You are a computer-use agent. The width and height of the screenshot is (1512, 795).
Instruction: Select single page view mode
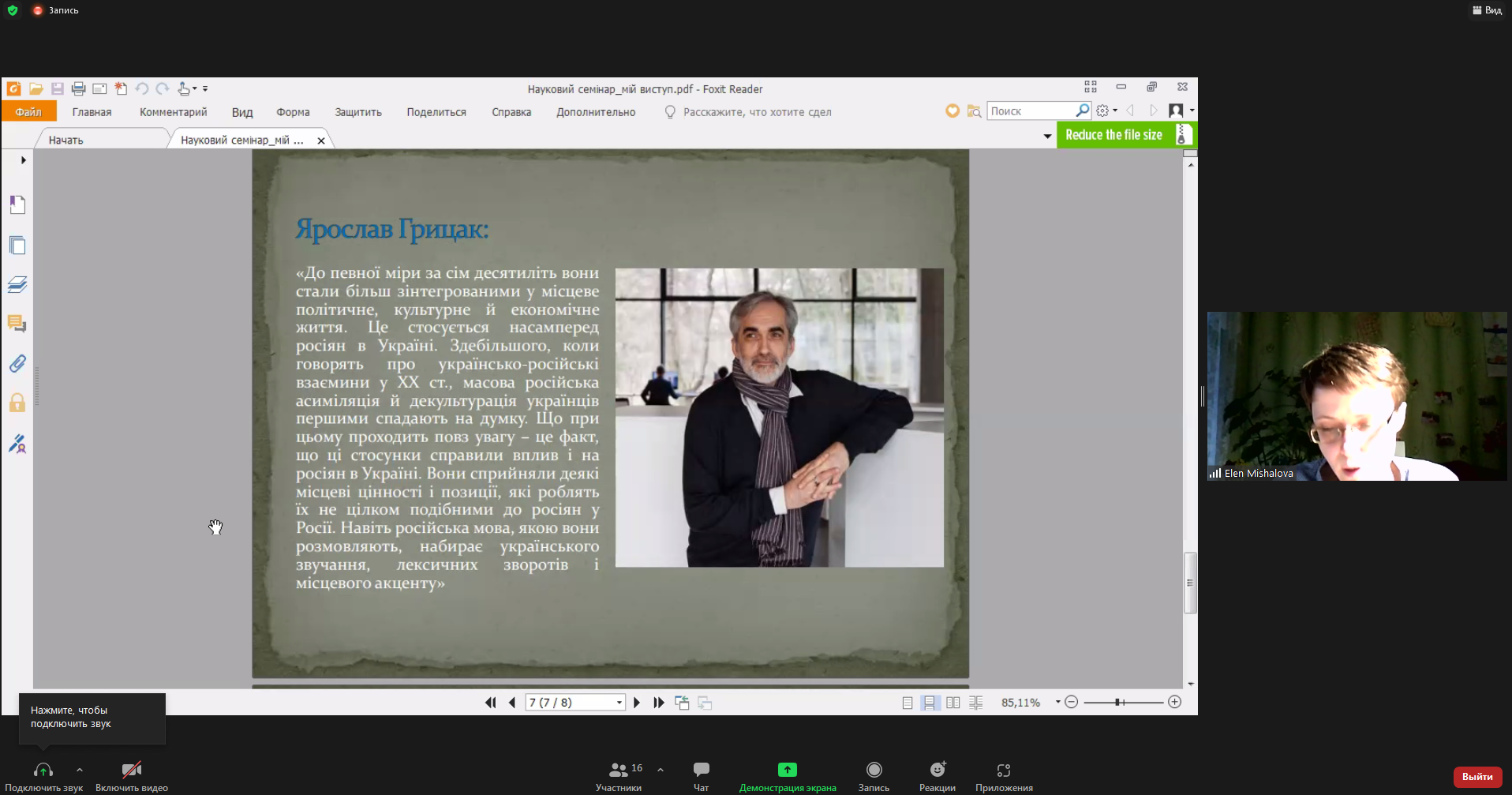tap(908, 703)
